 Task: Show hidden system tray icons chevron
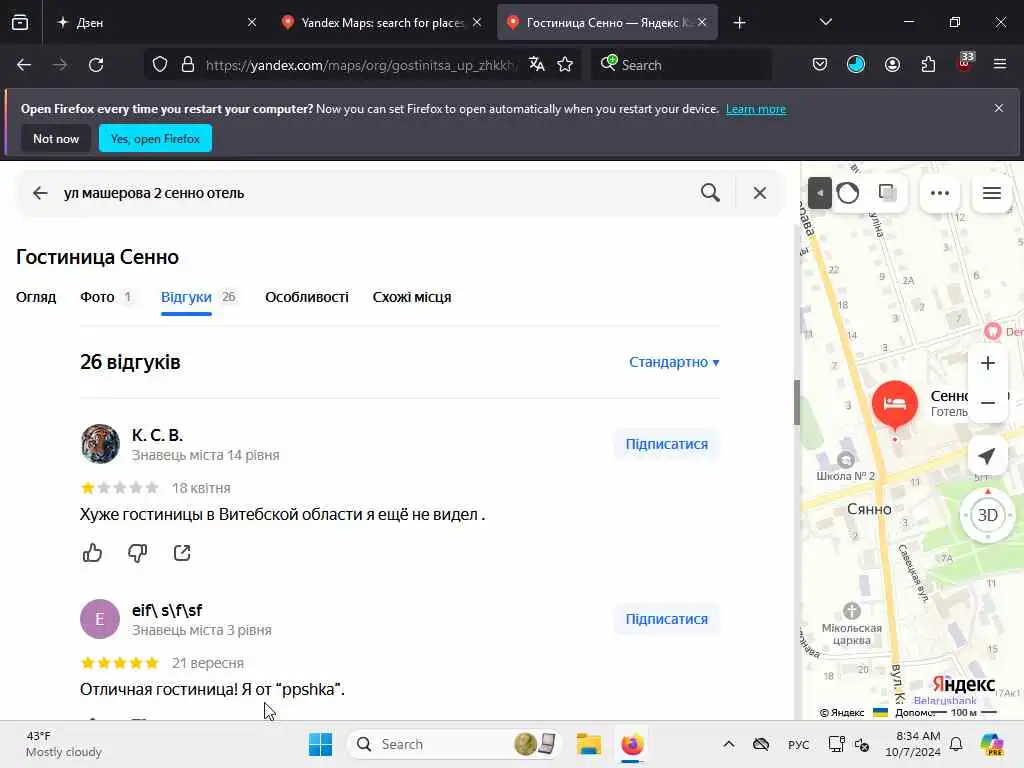pos(729,744)
